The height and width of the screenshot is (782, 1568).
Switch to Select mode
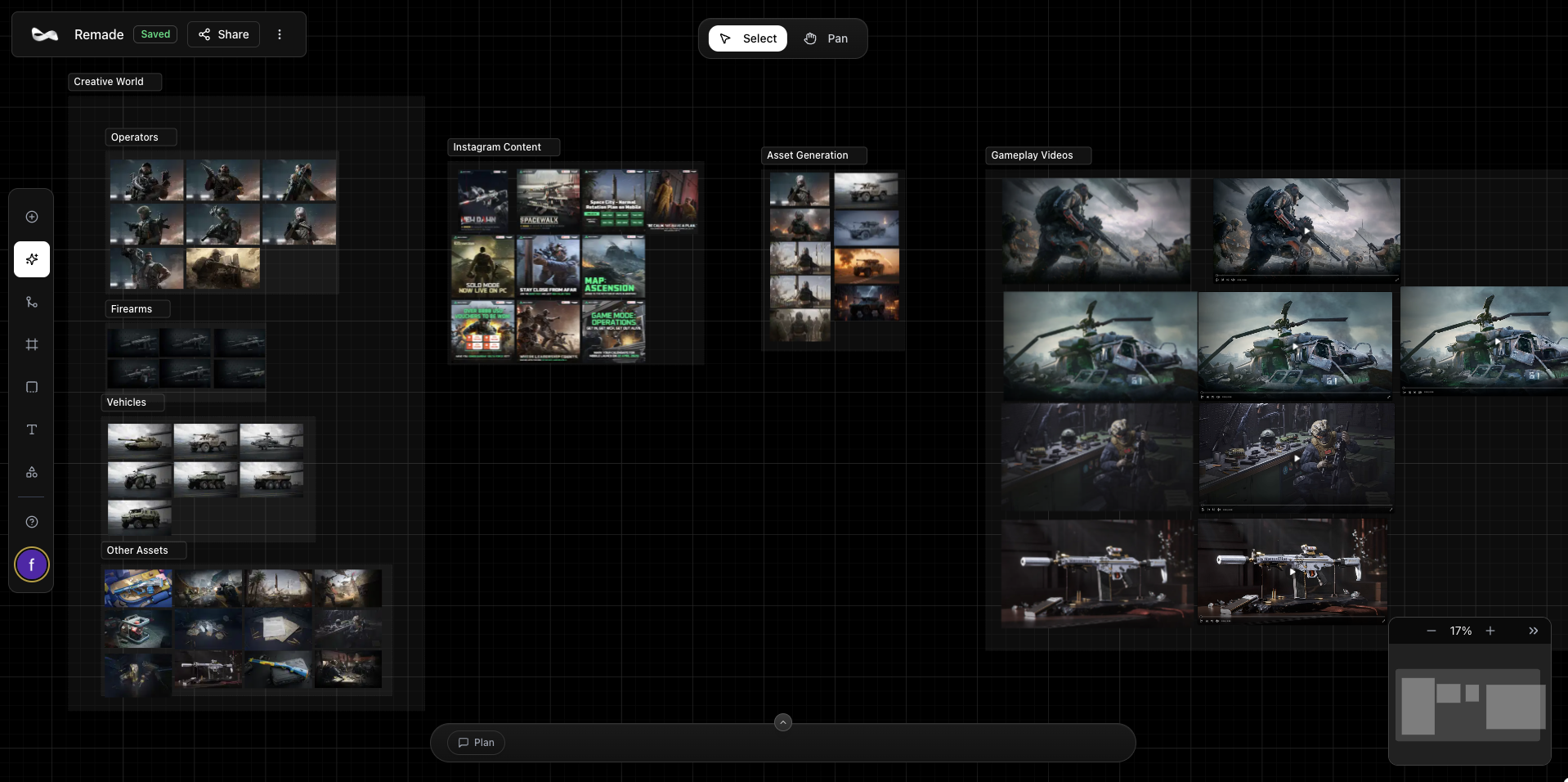pos(748,38)
